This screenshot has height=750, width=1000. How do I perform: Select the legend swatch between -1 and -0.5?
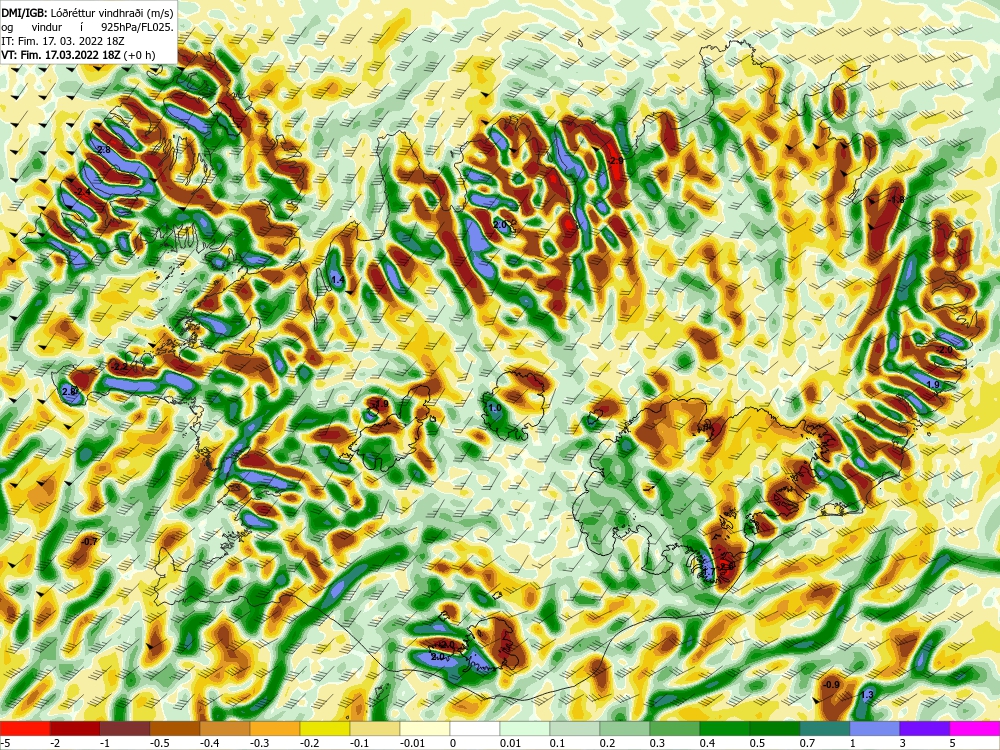125,728
